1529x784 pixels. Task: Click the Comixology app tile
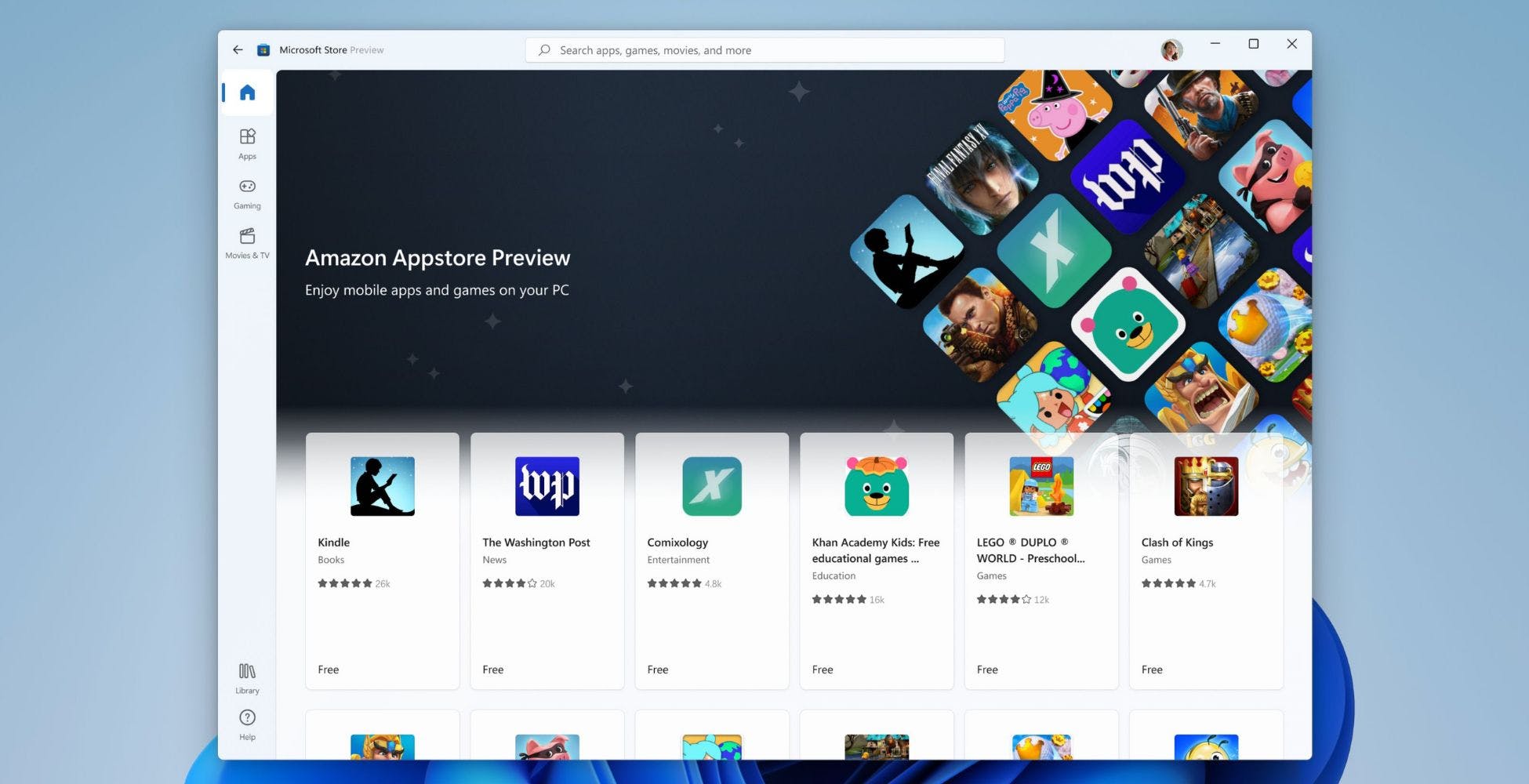click(711, 486)
